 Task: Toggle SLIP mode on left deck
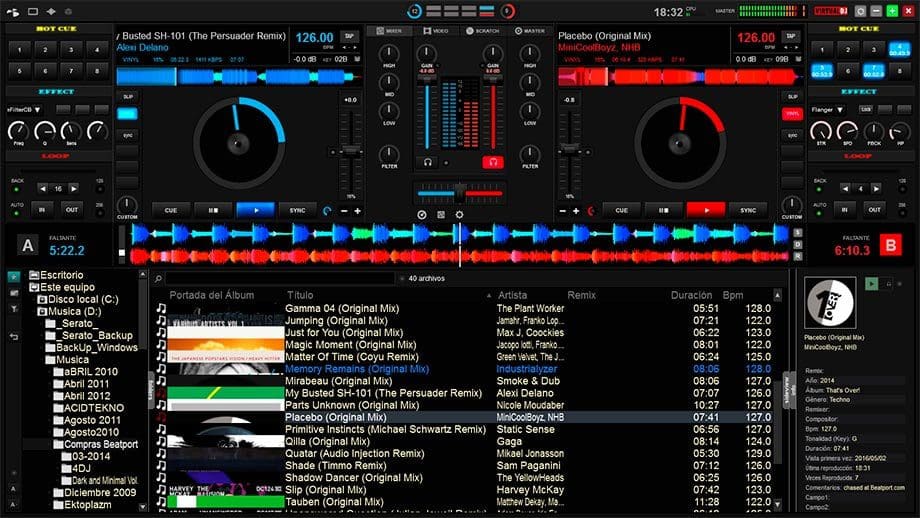tap(127, 96)
